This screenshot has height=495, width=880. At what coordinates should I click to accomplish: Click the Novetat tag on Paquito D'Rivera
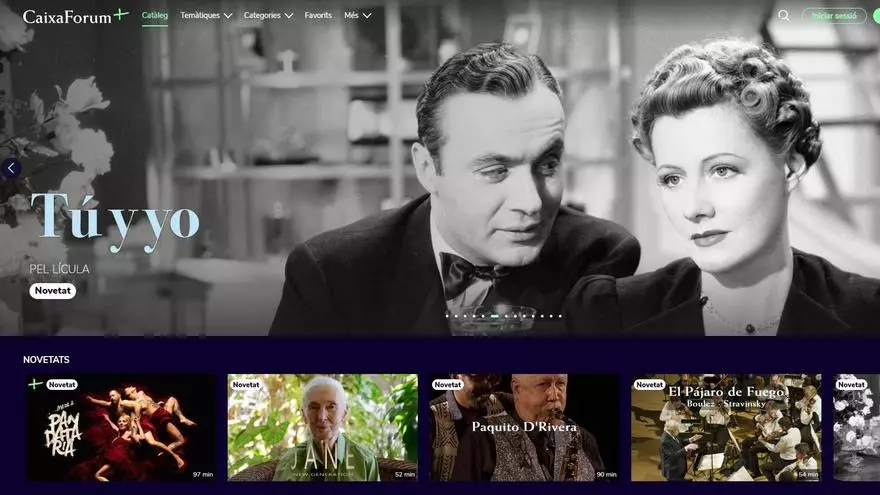(448, 384)
